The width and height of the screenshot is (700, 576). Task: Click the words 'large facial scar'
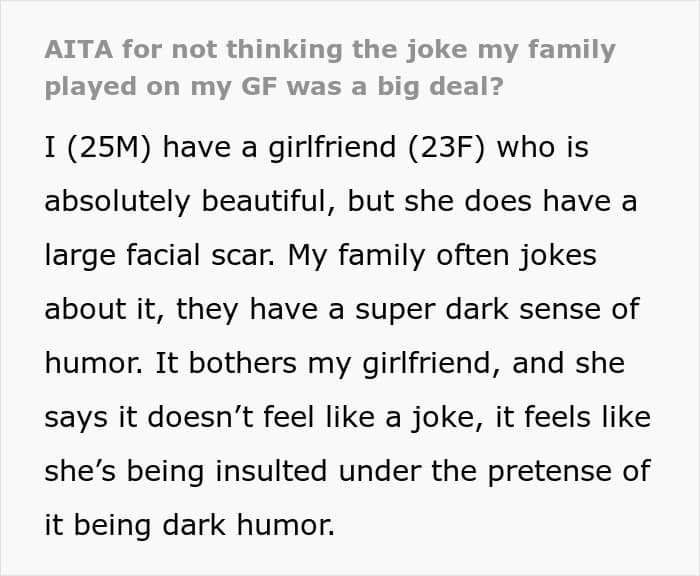tap(160, 255)
